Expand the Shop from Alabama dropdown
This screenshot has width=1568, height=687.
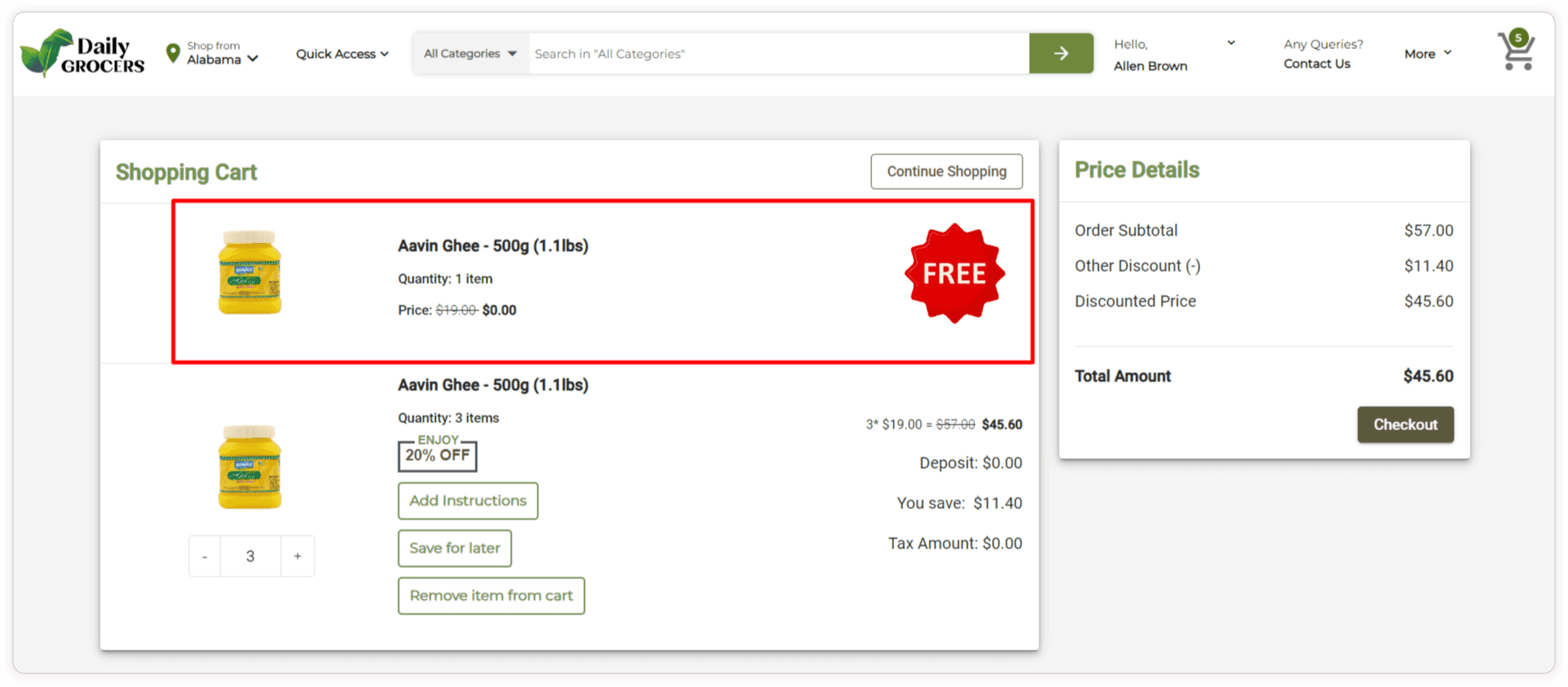[222, 54]
